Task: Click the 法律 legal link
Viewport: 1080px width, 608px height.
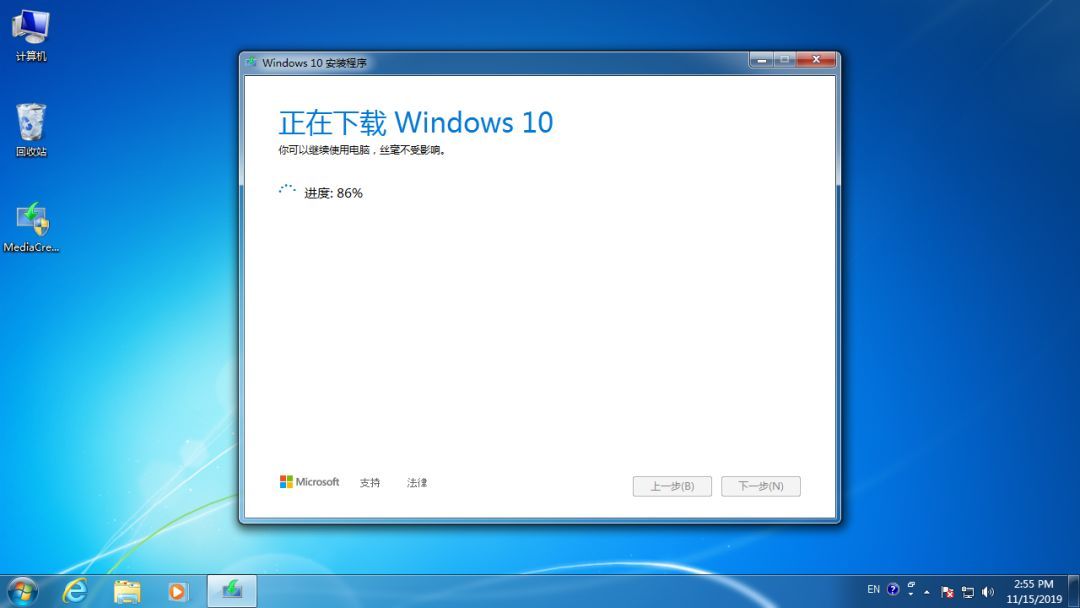Action: tap(417, 482)
